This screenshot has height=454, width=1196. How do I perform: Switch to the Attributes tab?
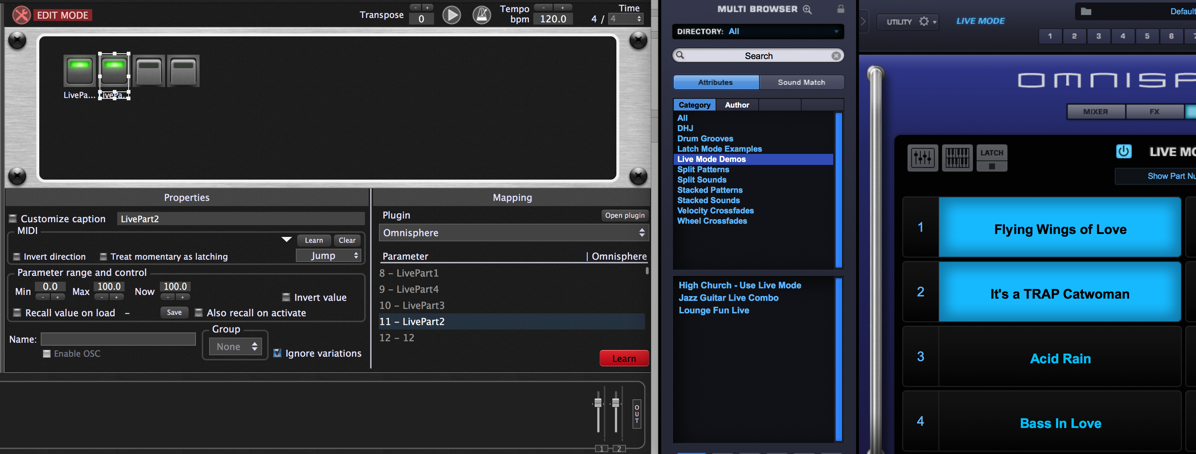click(x=716, y=82)
